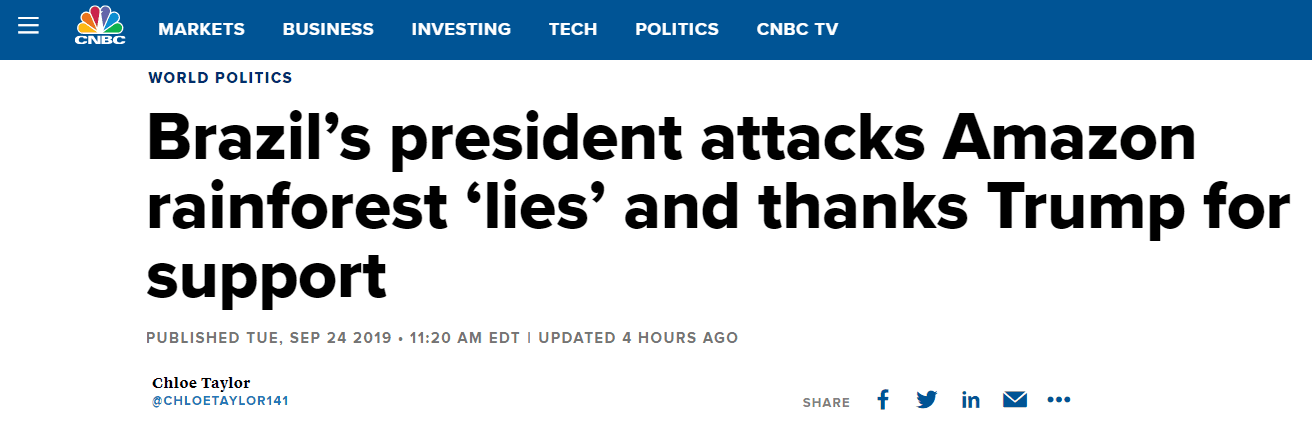Select the Tech navigation item

point(573,29)
